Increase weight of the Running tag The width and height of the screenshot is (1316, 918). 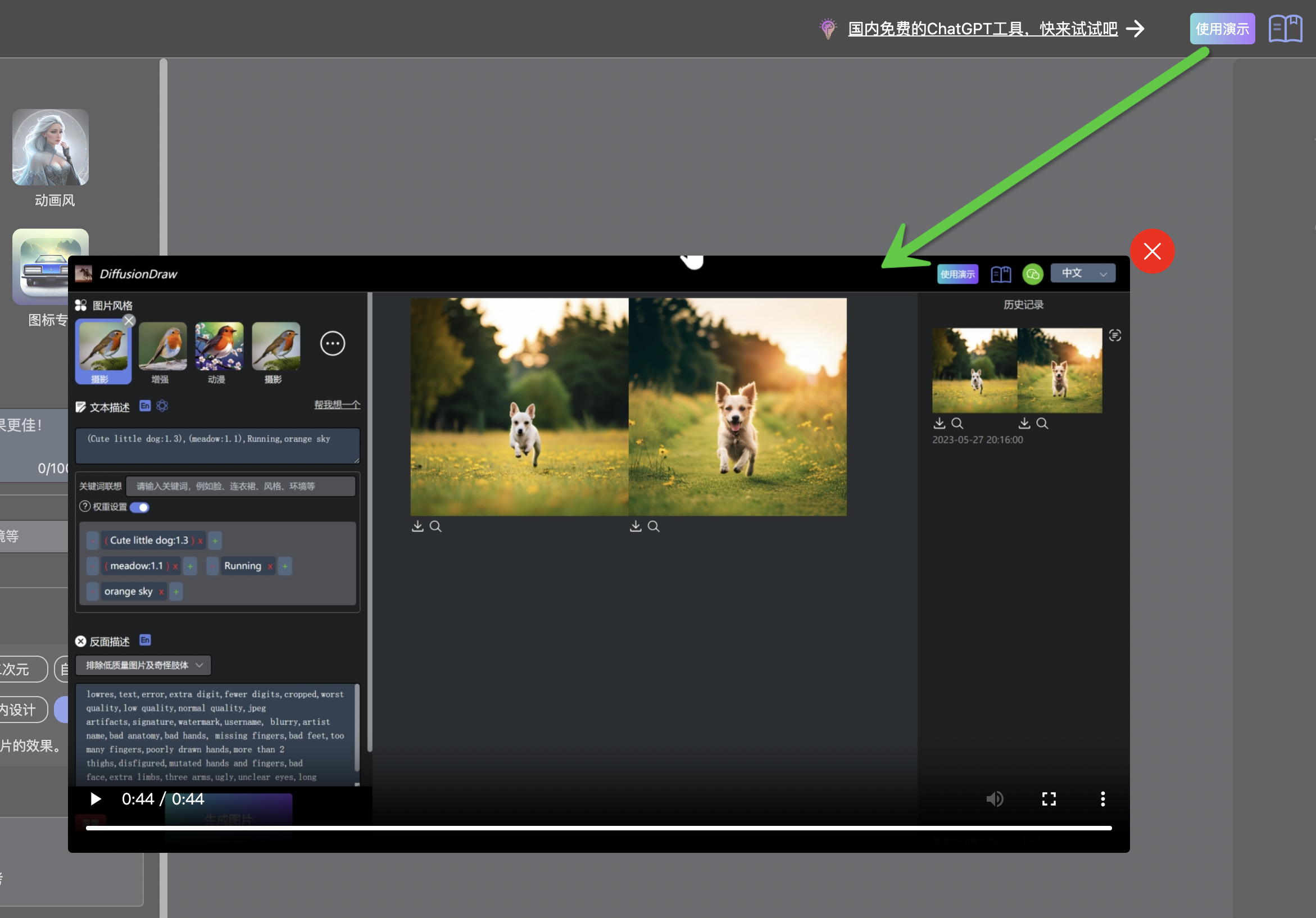tap(285, 566)
